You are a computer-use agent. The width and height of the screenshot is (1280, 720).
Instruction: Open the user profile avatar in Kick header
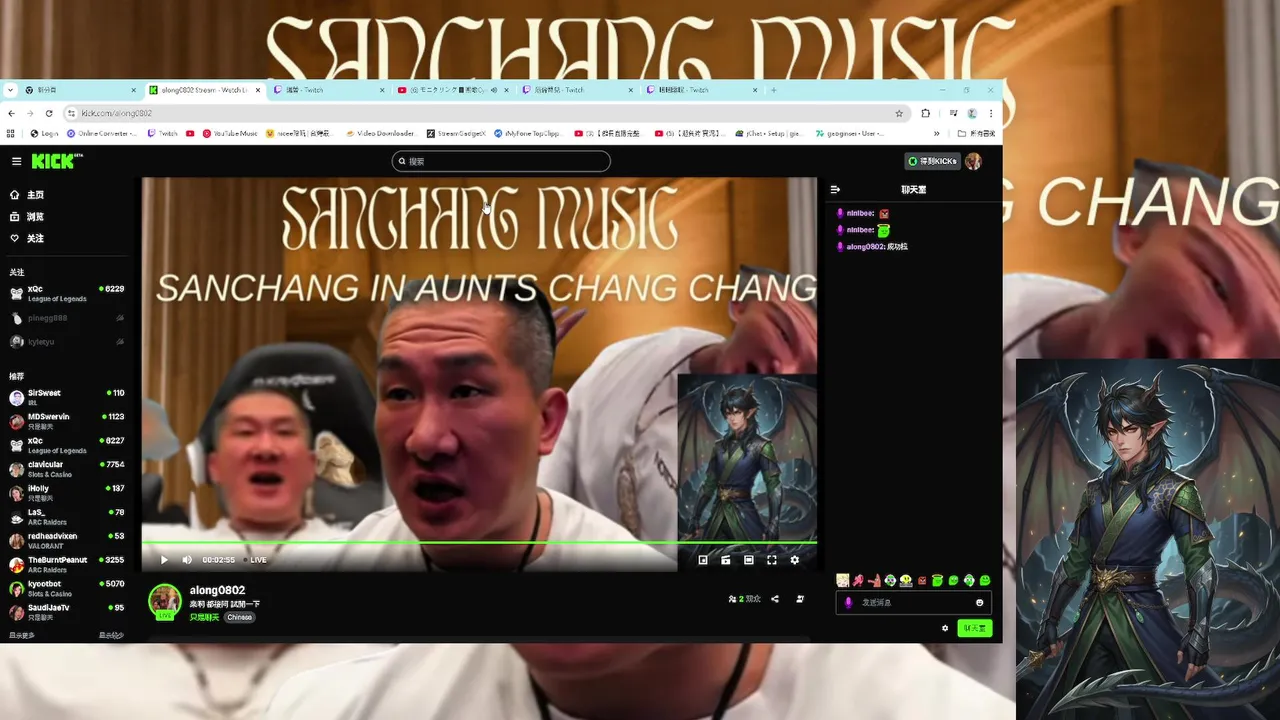973,161
